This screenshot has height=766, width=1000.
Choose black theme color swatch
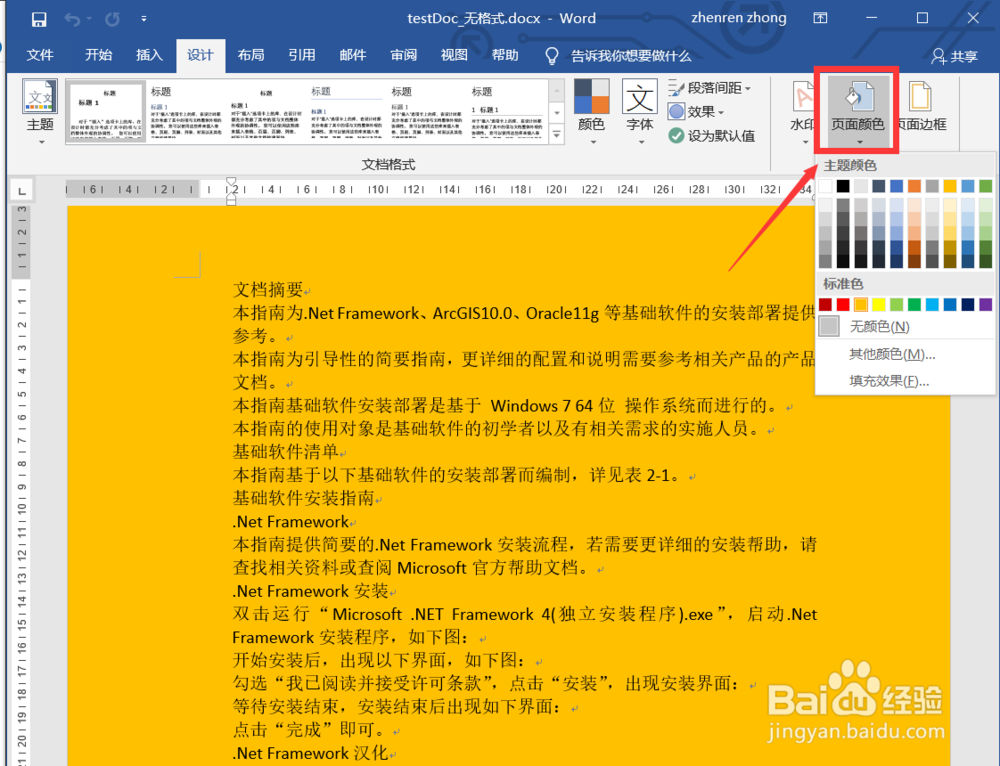click(843, 186)
